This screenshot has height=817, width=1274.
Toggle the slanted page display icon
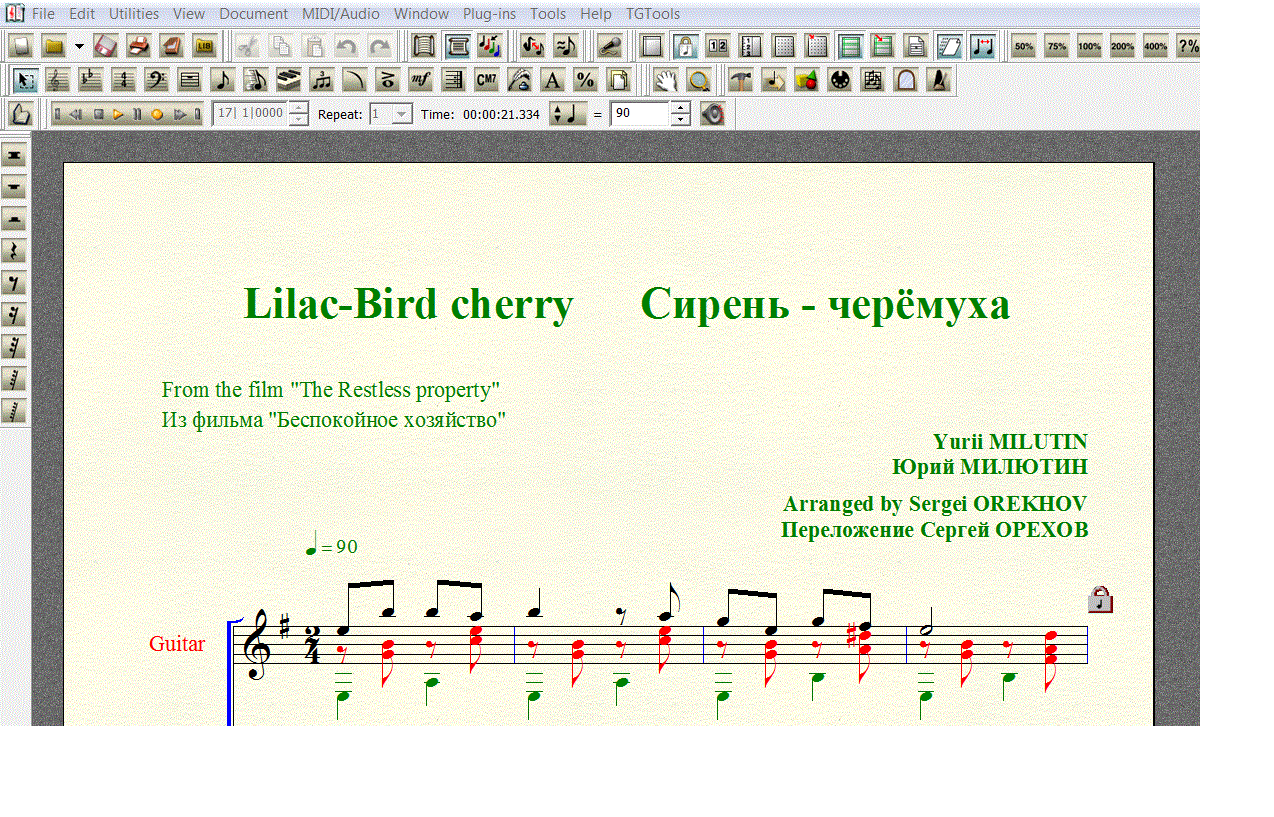coord(949,46)
